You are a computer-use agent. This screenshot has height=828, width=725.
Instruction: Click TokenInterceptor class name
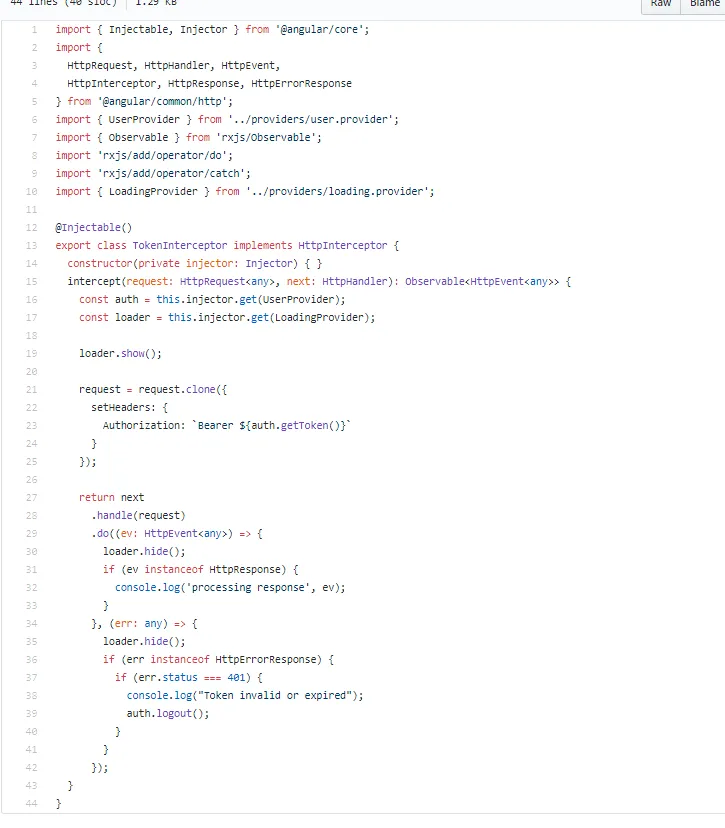tap(180, 246)
